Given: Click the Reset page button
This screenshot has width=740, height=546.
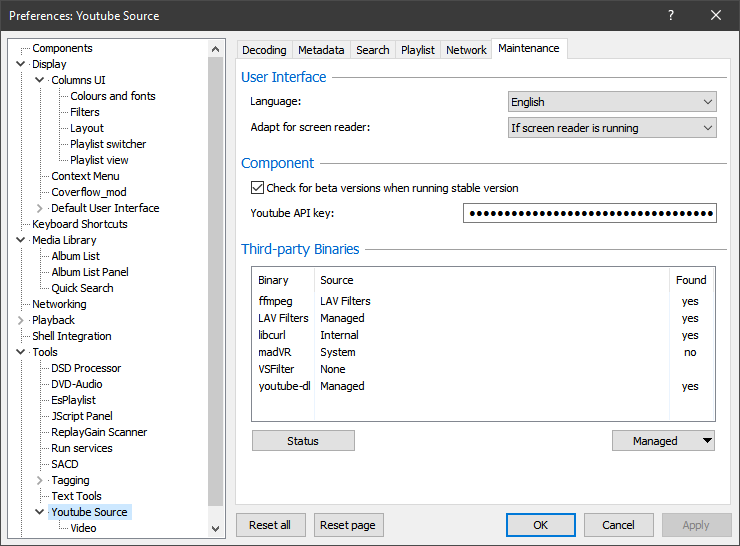Looking at the screenshot, I should click(x=349, y=525).
